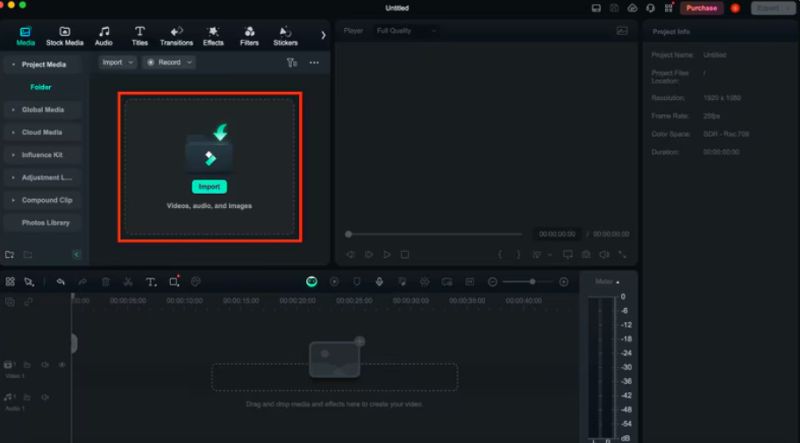Open the Import dropdown in media toolbar

tap(117, 62)
